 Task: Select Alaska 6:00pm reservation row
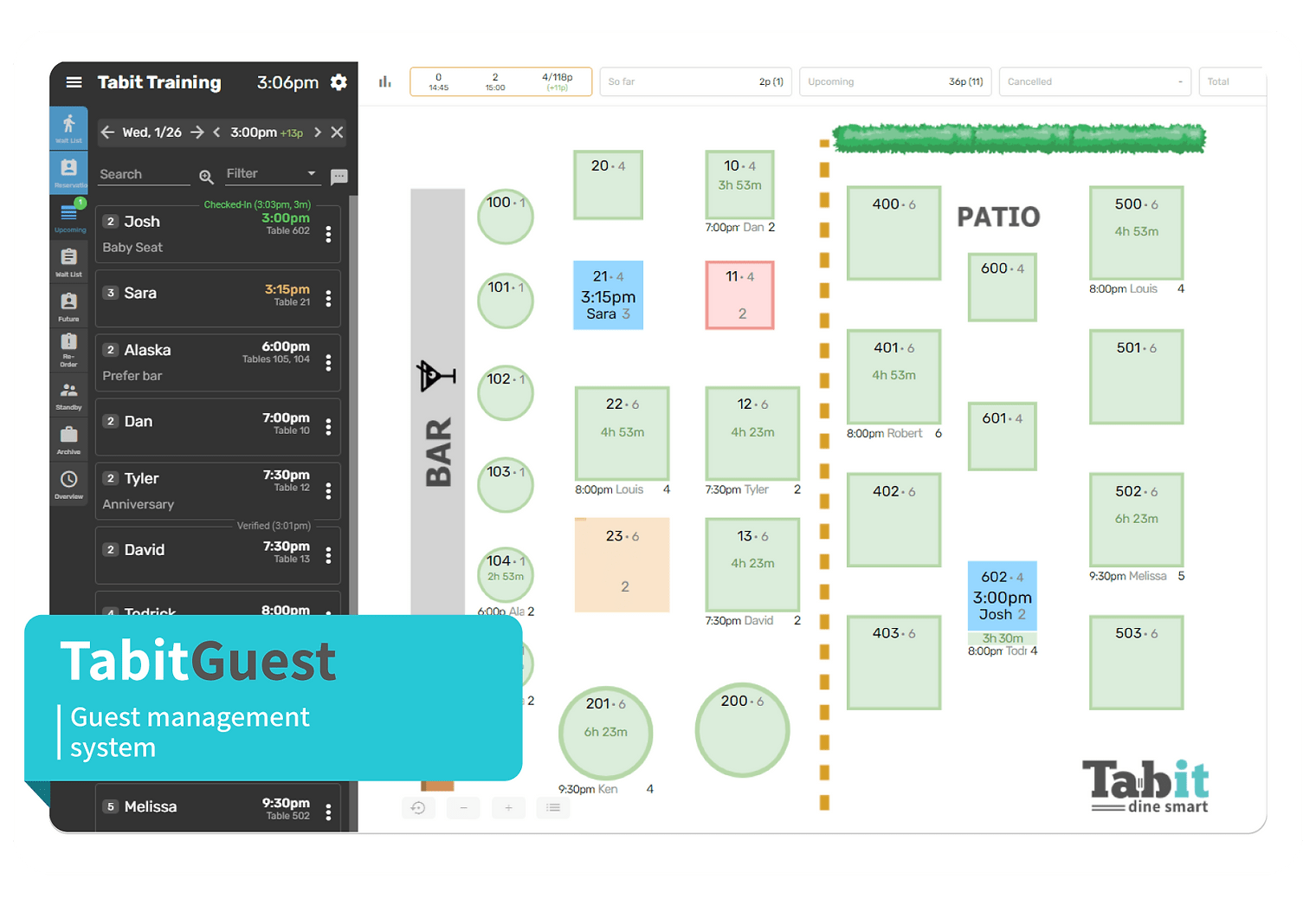217,362
